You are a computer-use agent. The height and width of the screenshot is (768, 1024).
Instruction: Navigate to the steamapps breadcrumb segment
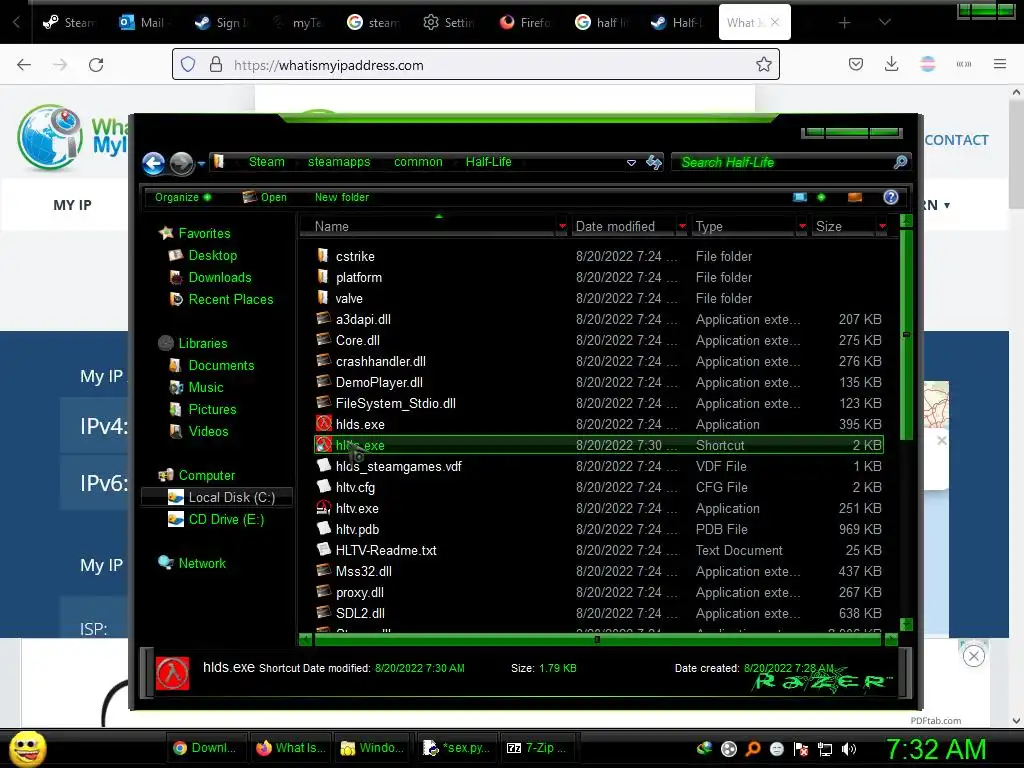tap(339, 162)
